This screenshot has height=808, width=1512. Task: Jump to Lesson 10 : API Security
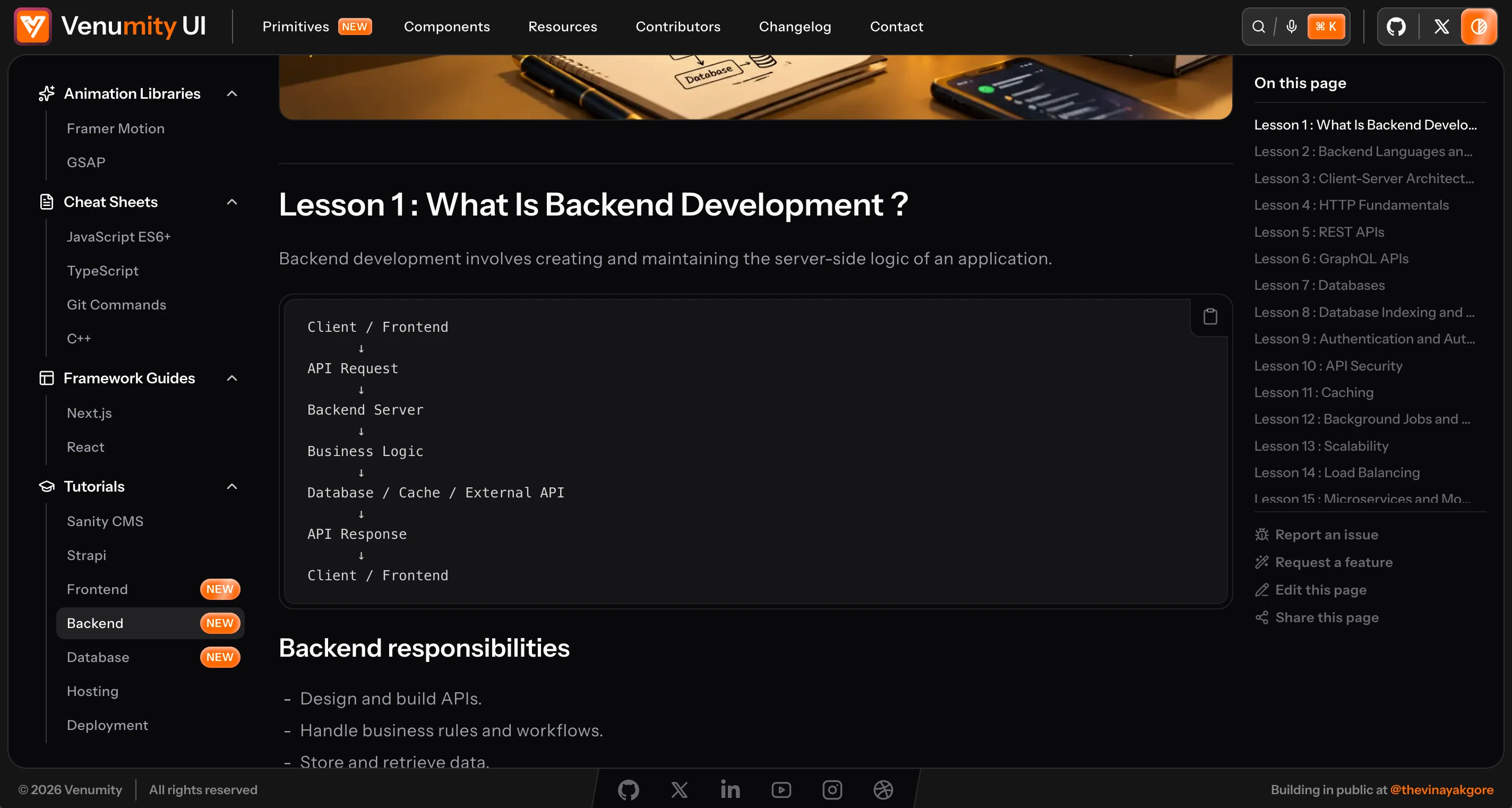[1328, 366]
